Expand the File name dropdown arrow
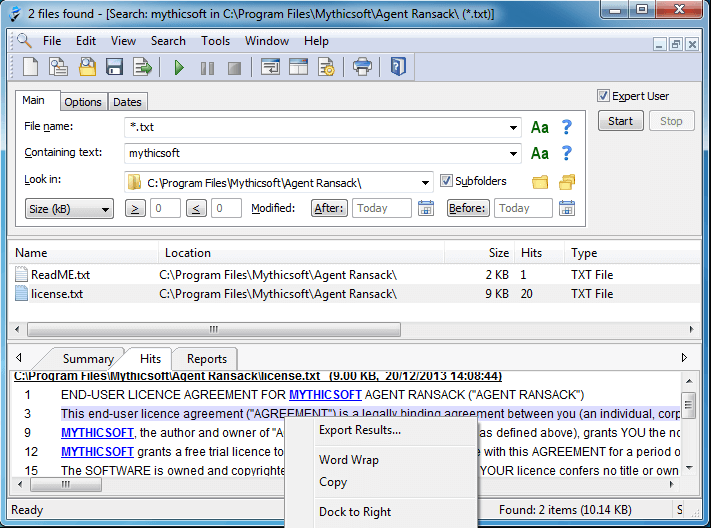 513,127
